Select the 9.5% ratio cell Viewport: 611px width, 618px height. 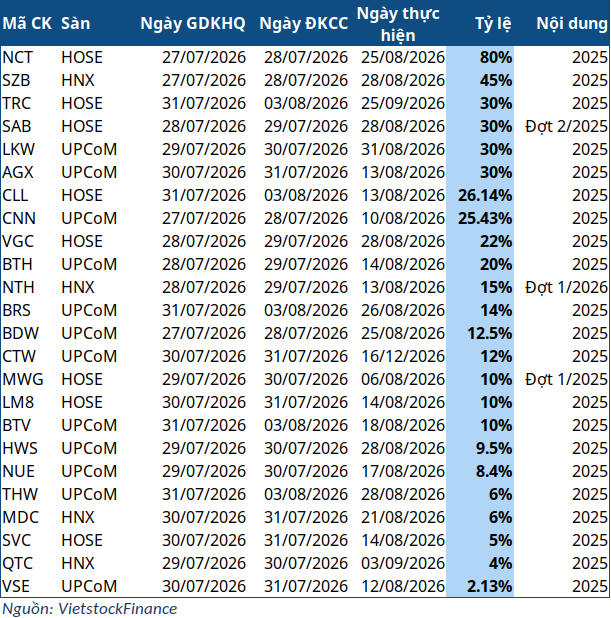click(494, 448)
